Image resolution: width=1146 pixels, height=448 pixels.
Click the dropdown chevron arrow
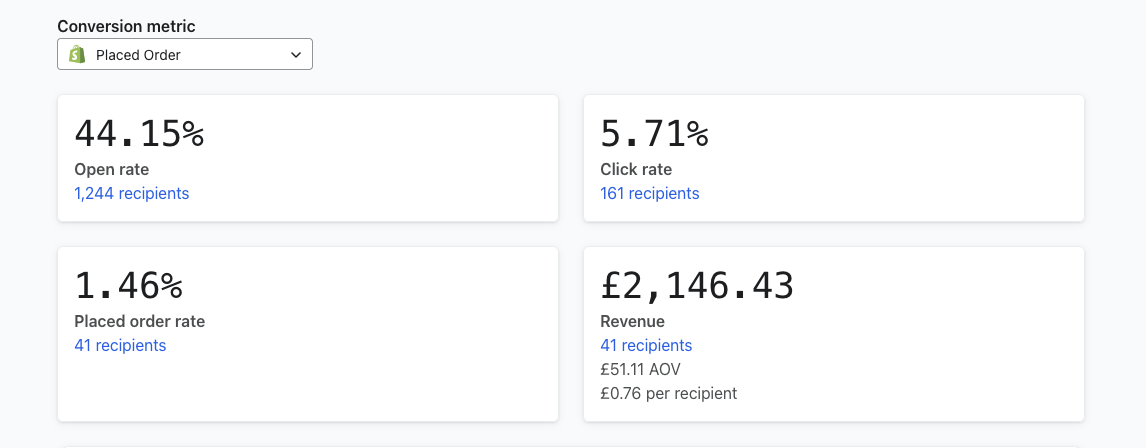tap(296, 55)
